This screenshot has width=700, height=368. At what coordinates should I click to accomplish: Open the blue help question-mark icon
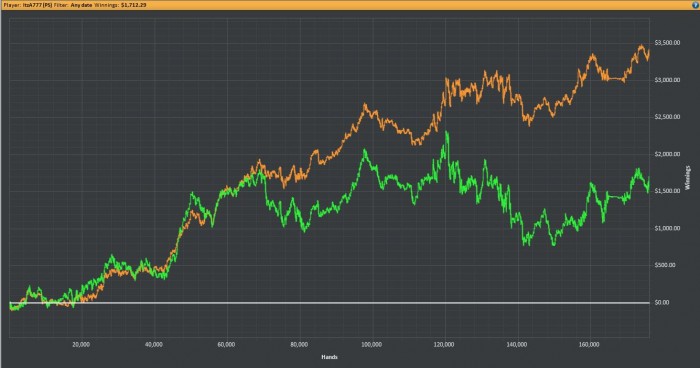(x=695, y=5)
